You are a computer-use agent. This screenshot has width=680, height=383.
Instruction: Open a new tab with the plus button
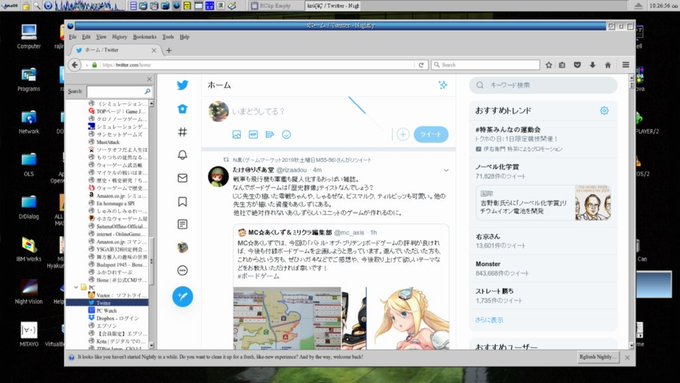pyautogui.click(x=169, y=50)
